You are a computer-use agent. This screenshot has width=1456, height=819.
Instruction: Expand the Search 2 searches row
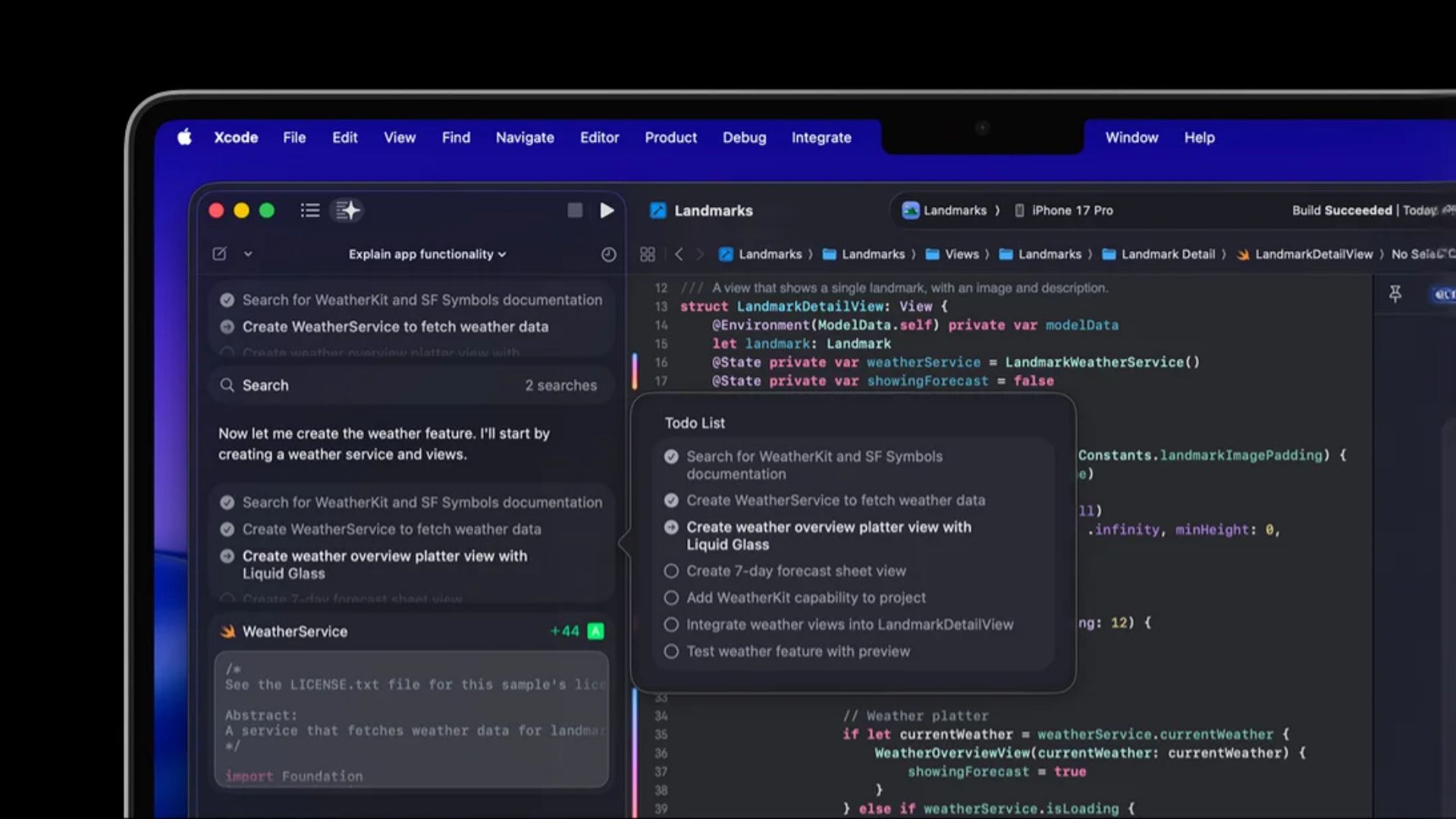coord(409,385)
